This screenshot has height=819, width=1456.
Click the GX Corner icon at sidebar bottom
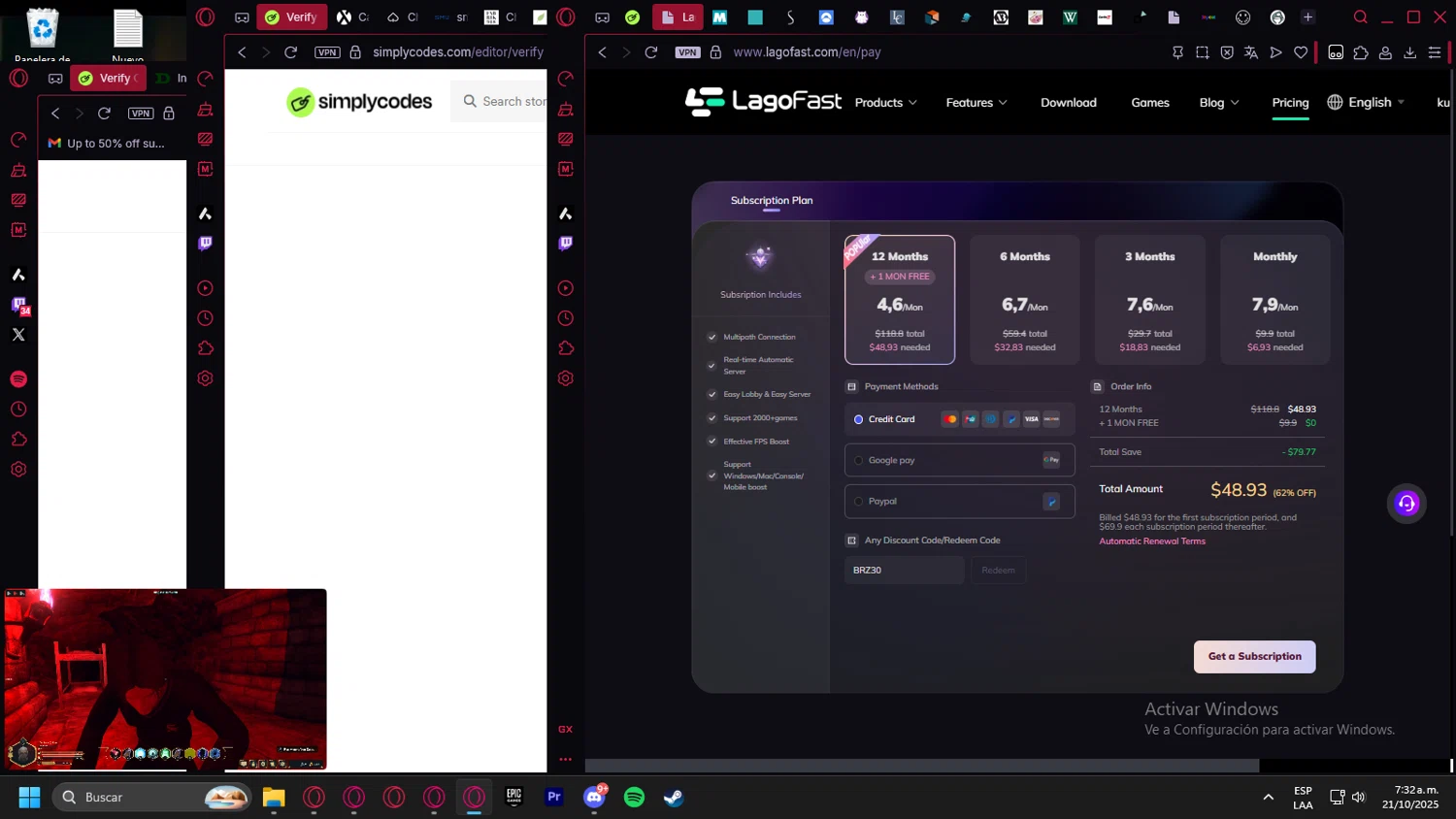pyautogui.click(x=566, y=729)
